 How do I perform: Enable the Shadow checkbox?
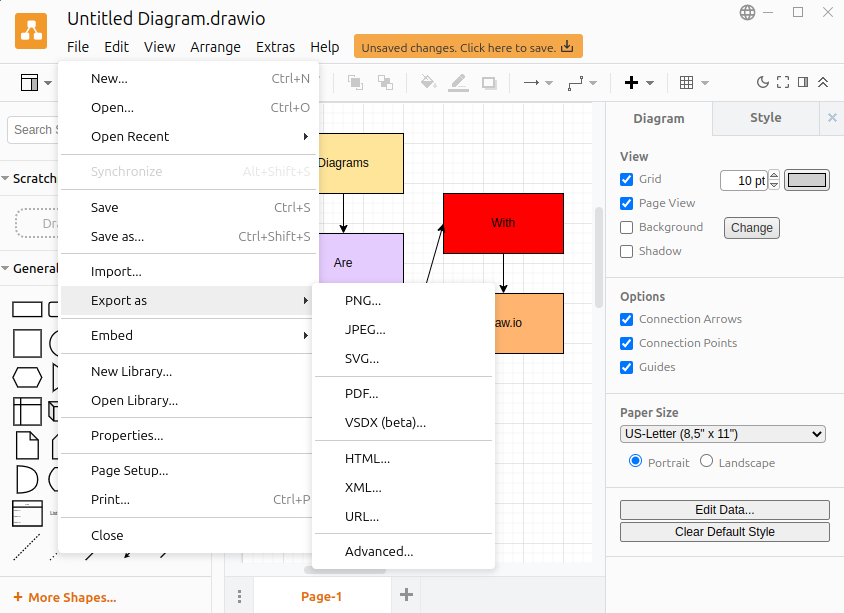tap(626, 251)
